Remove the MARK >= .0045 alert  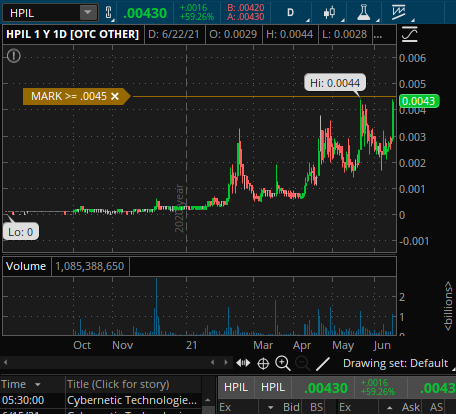[x=115, y=96]
